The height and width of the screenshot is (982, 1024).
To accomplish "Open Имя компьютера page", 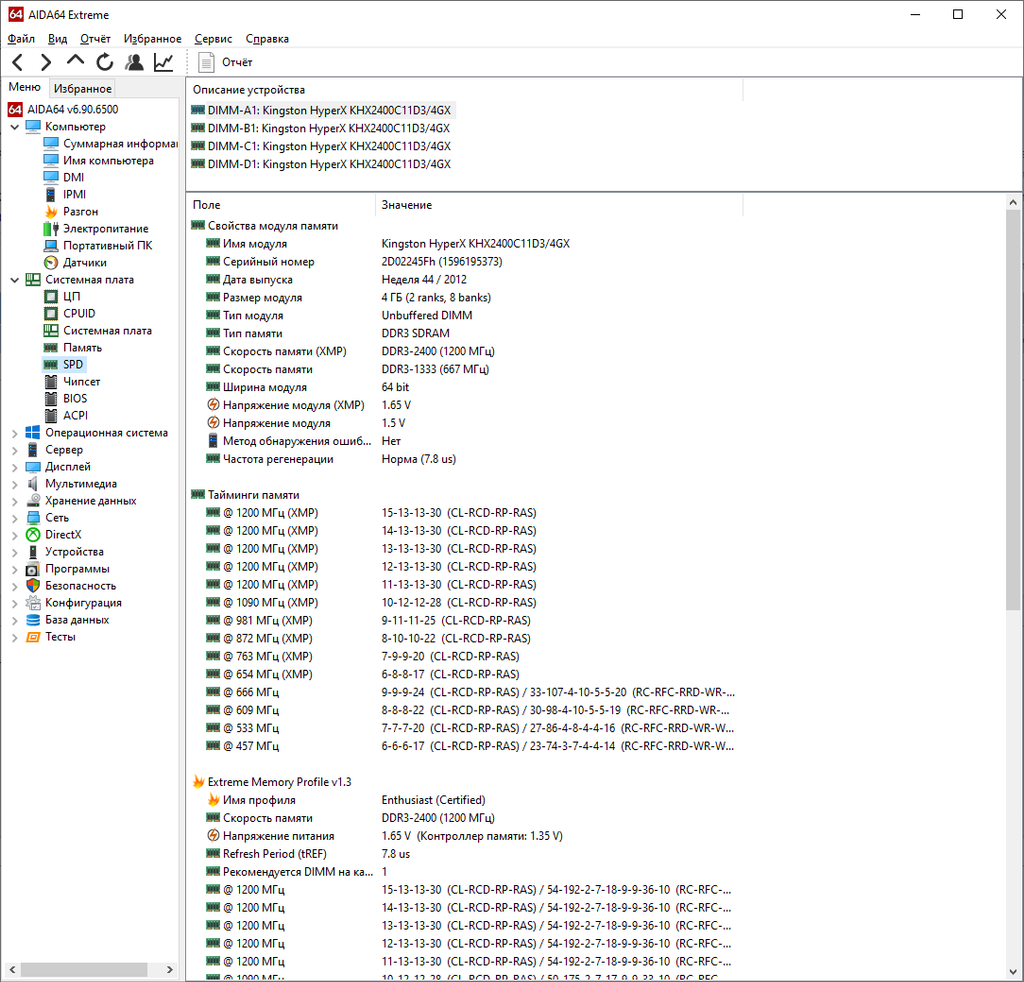I will pyautogui.click(x=99, y=161).
